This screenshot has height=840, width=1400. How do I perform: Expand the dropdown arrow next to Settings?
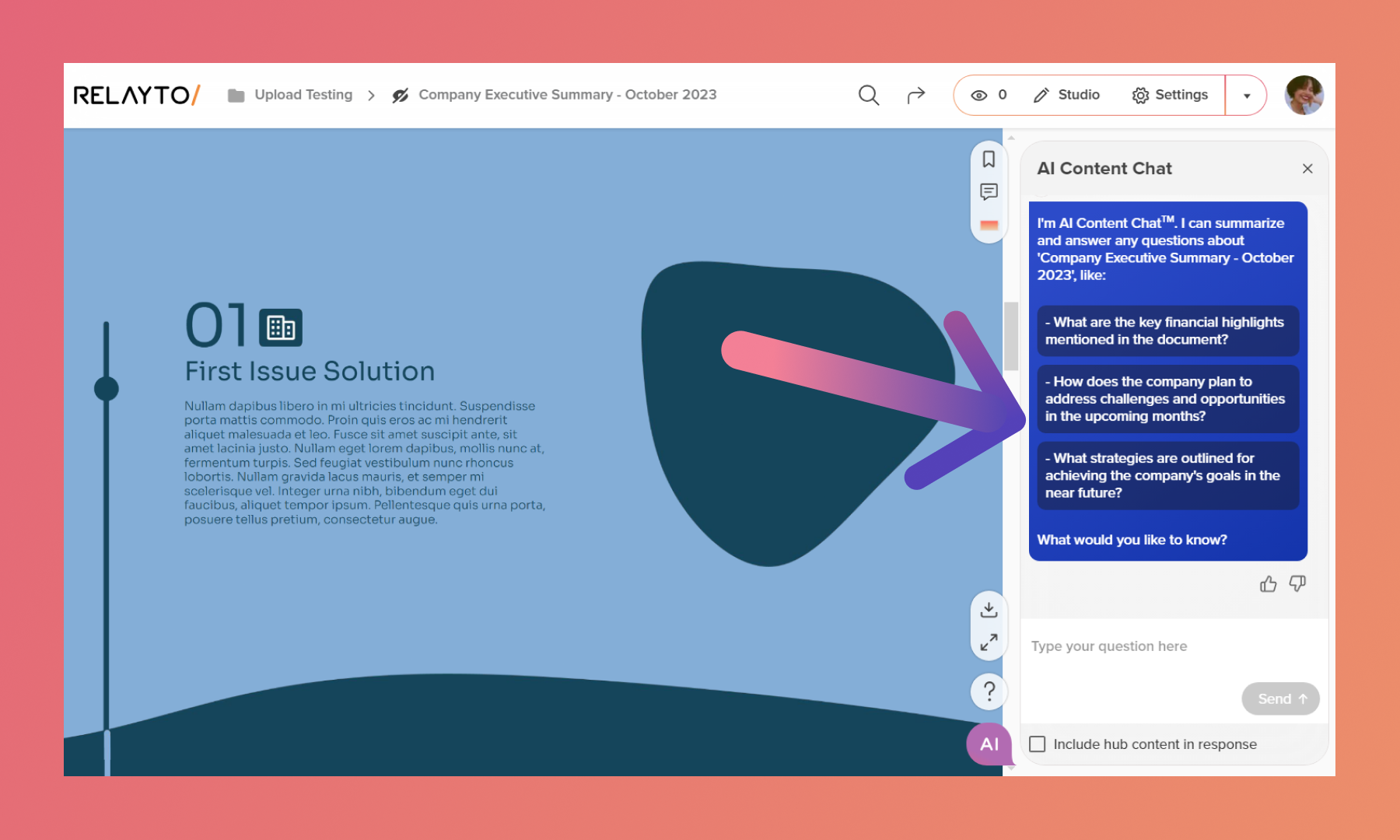pos(1247,96)
